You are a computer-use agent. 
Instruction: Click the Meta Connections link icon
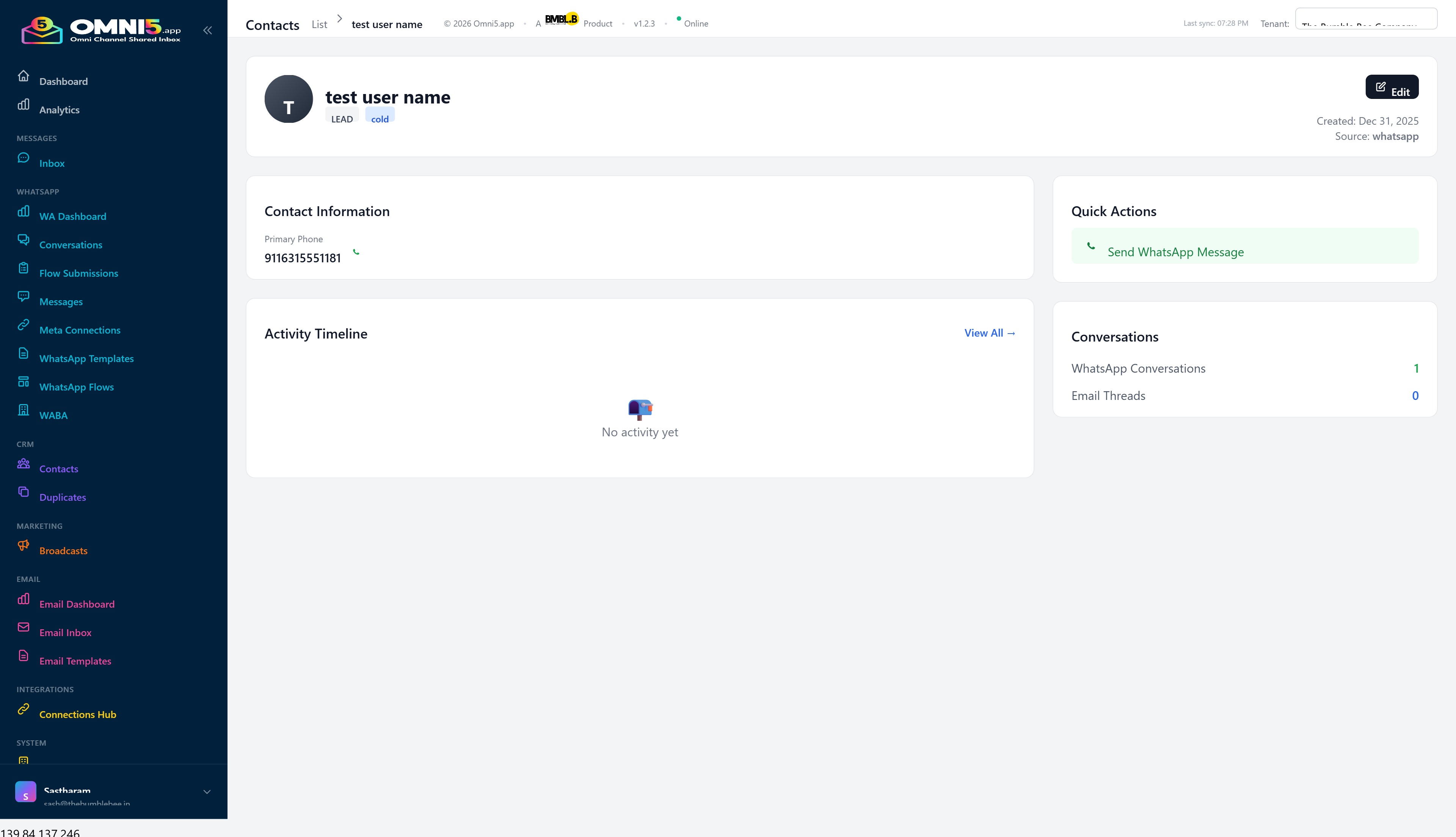[x=24, y=325]
